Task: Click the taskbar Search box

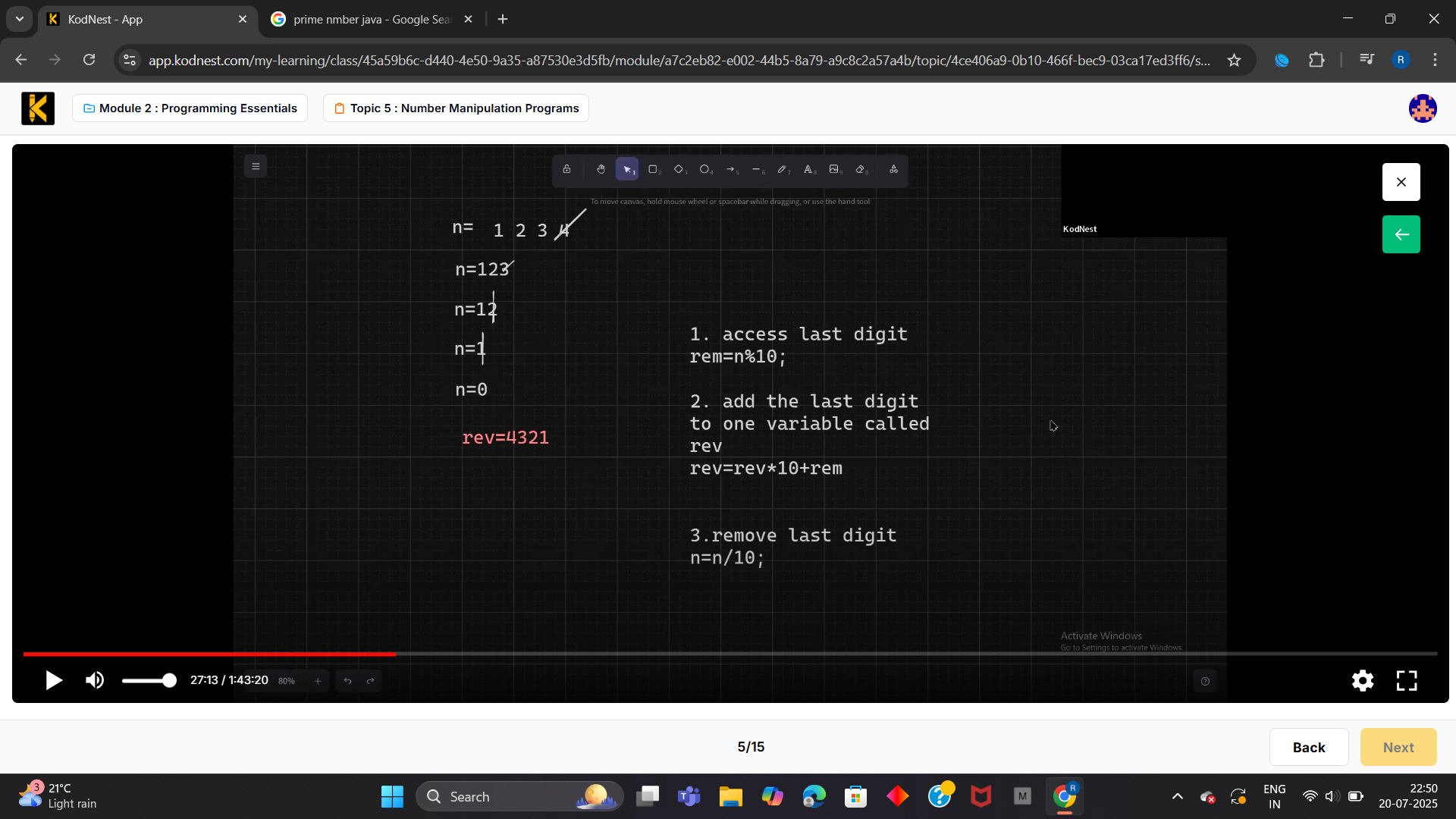Action: pos(519,796)
